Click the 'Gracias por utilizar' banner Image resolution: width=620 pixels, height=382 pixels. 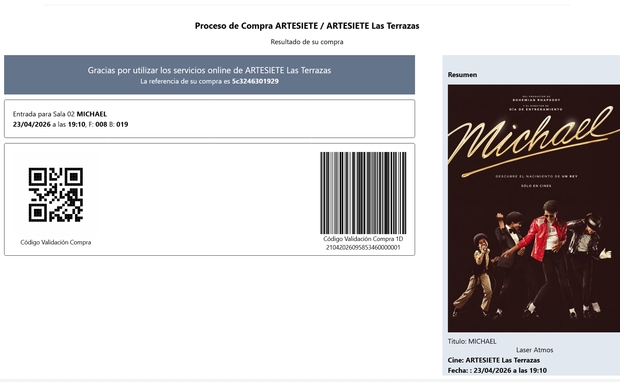click(x=210, y=75)
